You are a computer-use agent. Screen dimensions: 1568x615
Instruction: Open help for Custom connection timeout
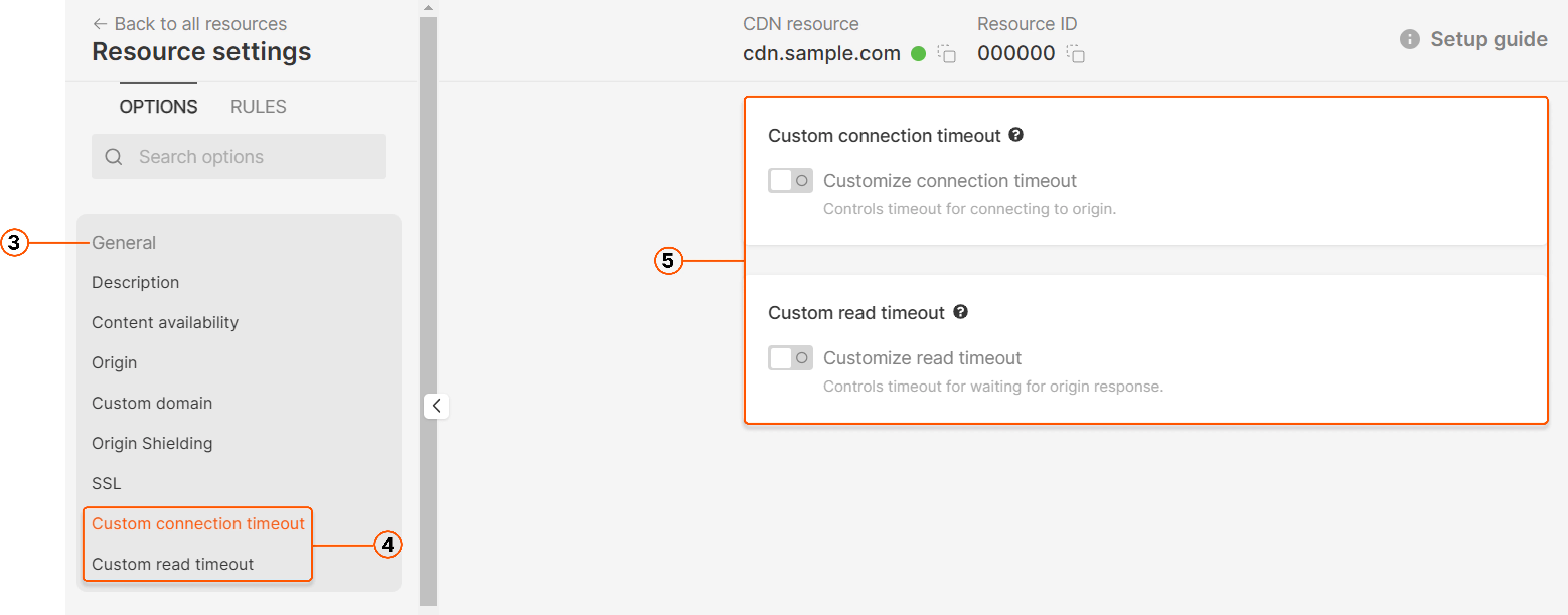[1016, 135]
